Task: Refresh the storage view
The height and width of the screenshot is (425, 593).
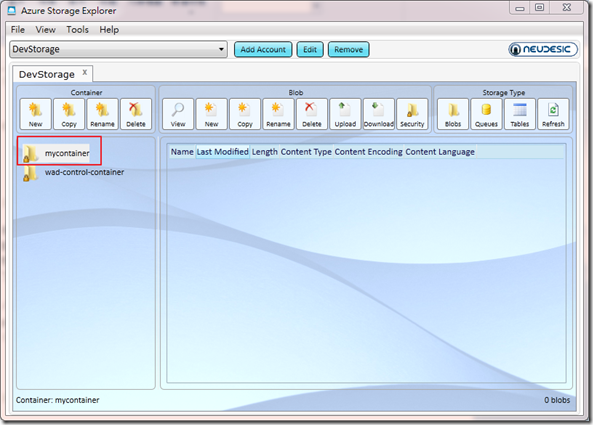Action: coord(553,114)
